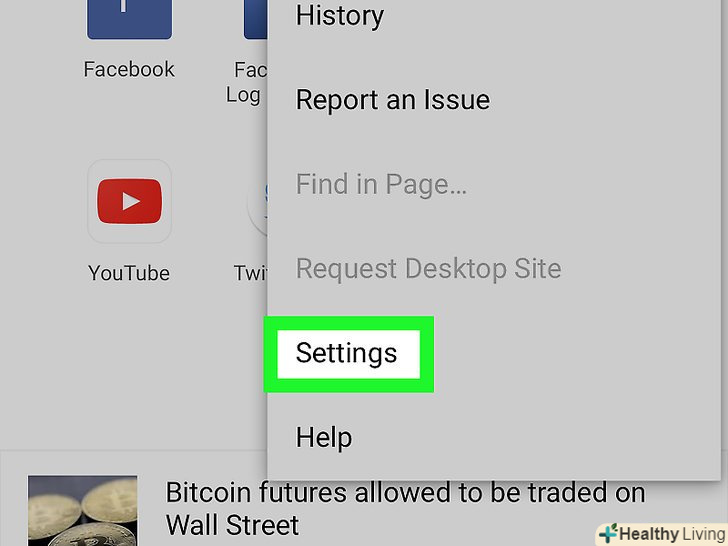Open the partly hidden Facebook Login tile
Viewport: 728px width, 546px height.
click(x=256, y=20)
